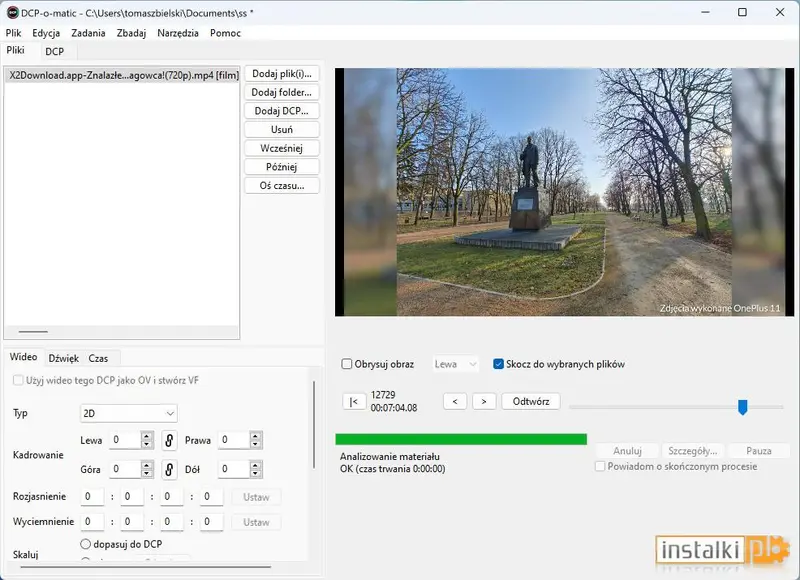Click the playback position slider handle

[743, 407]
